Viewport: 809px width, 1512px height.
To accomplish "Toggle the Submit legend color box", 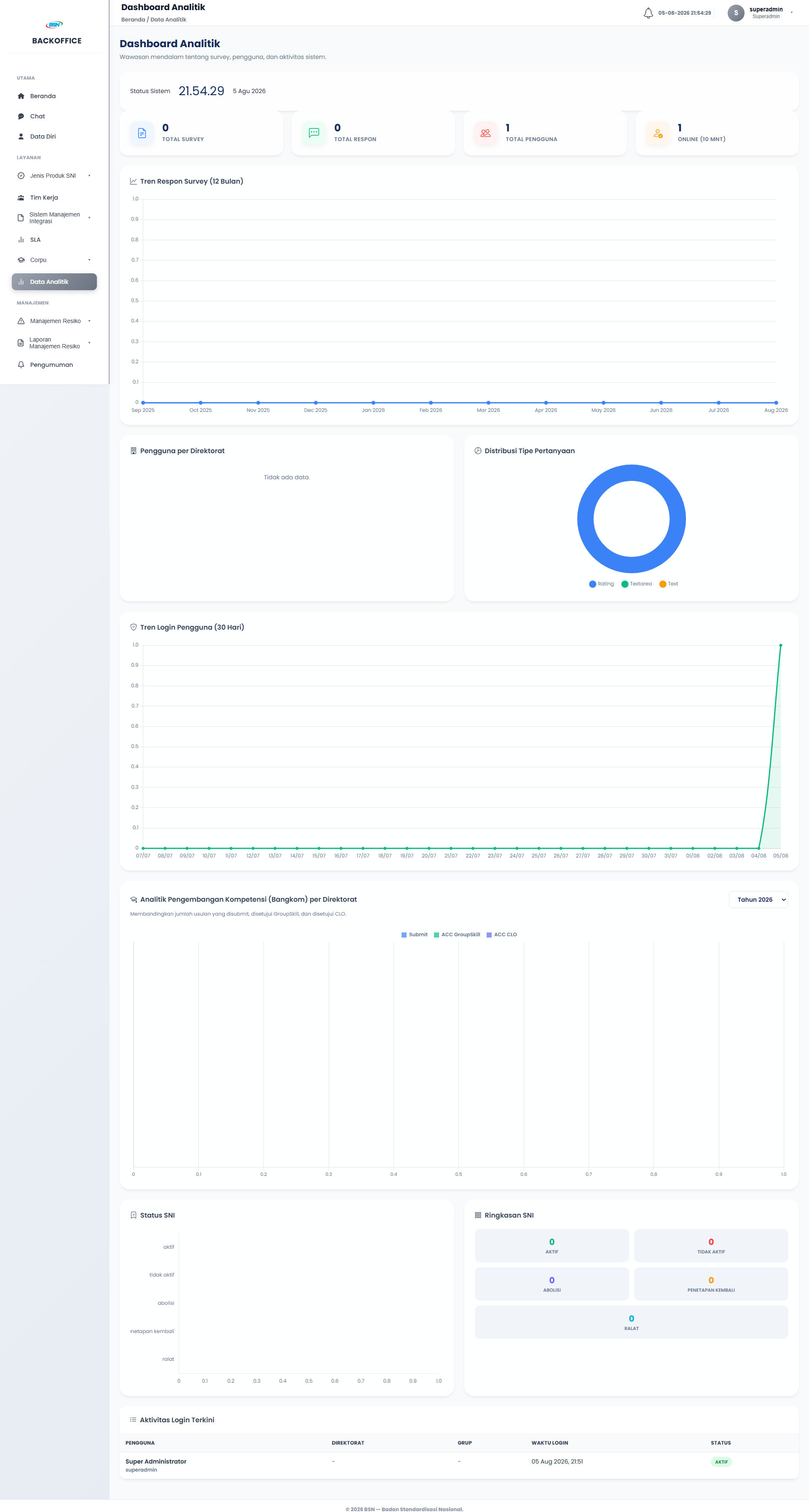I will click(404, 935).
